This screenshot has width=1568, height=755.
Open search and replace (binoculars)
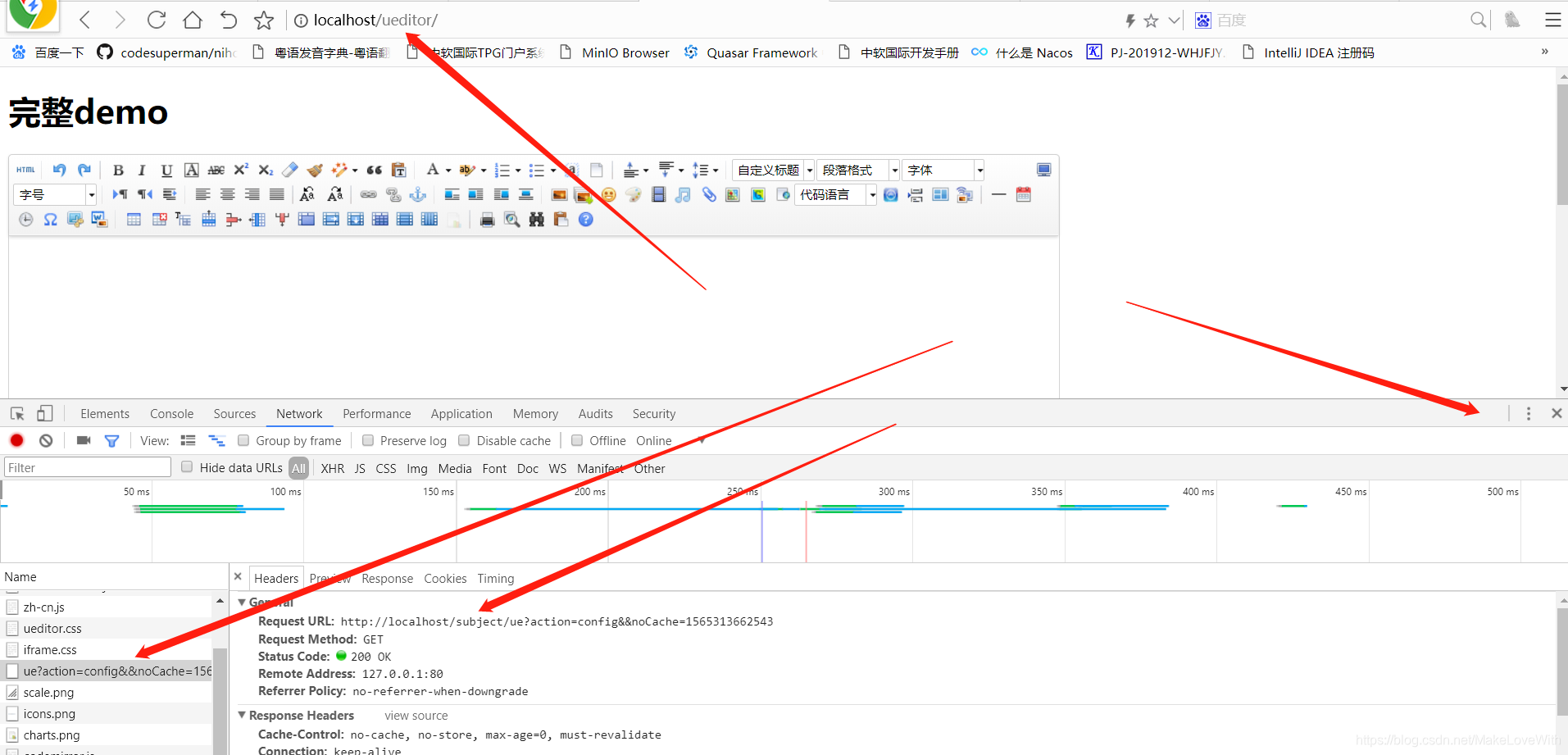click(x=536, y=219)
